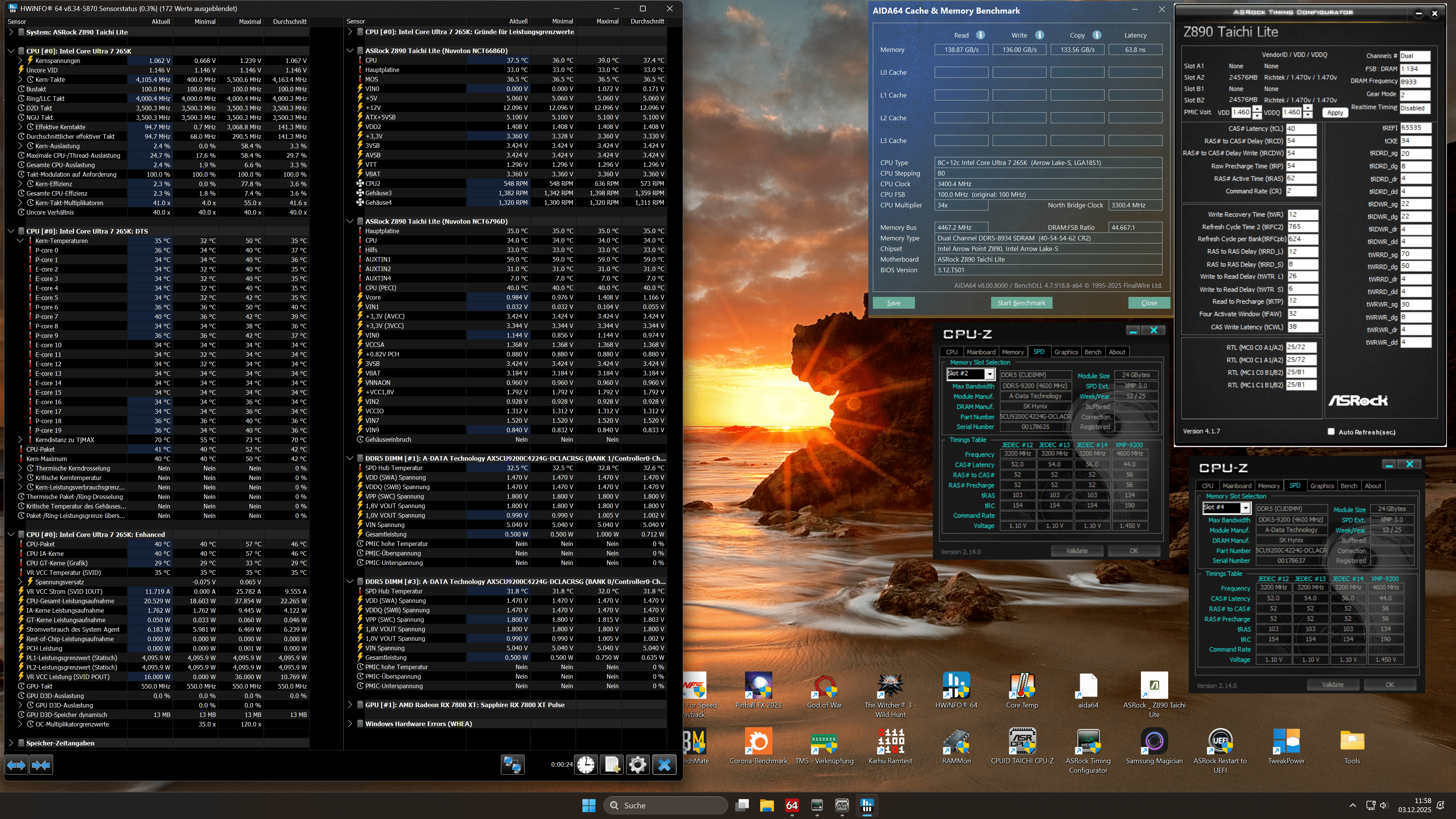The width and height of the screenshot is (1456, 819).
Task: Click HWiNFO shrink columns arrows icon
Action: [x=41, y=765]
